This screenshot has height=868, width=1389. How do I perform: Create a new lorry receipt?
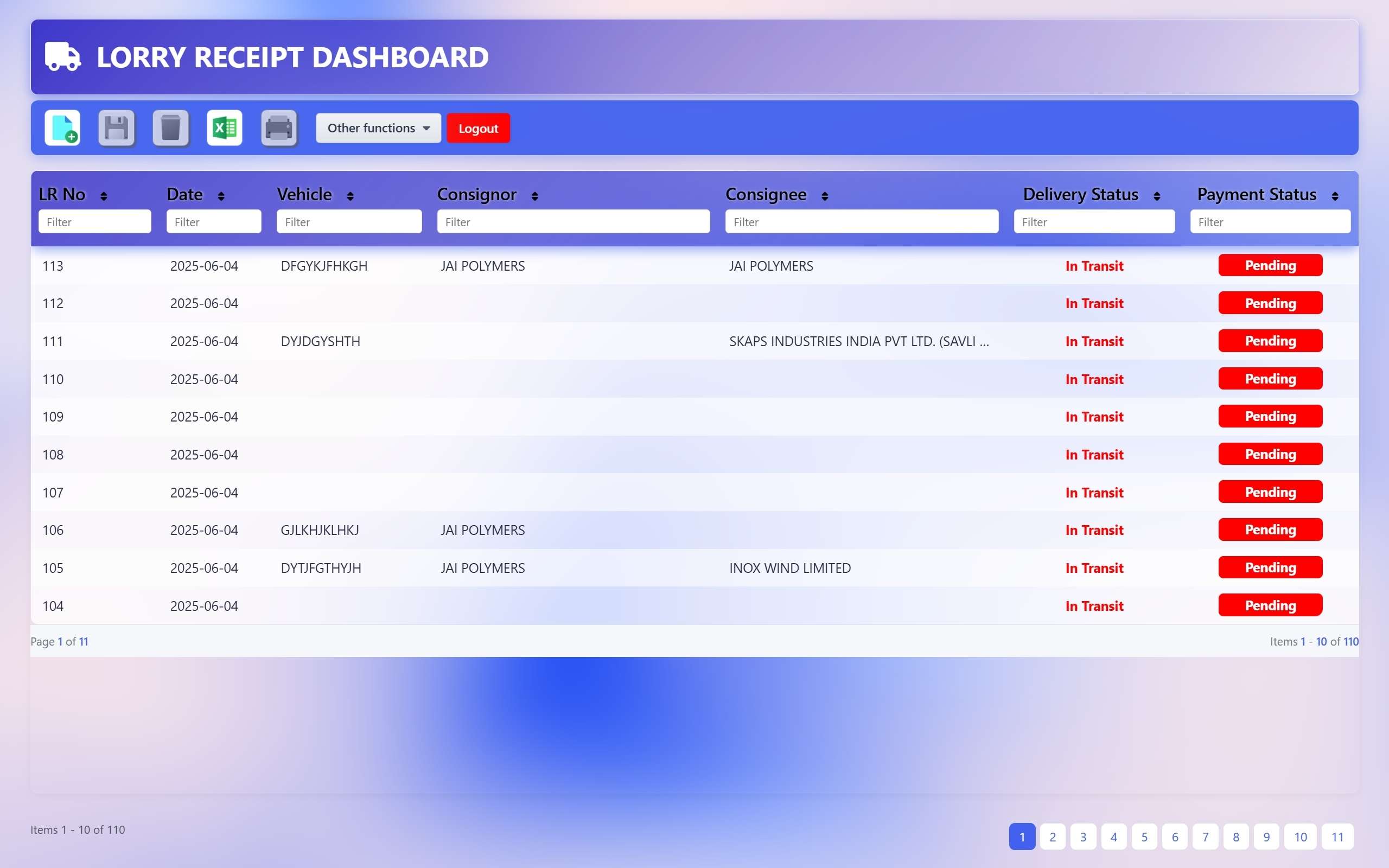coord(61,127)
